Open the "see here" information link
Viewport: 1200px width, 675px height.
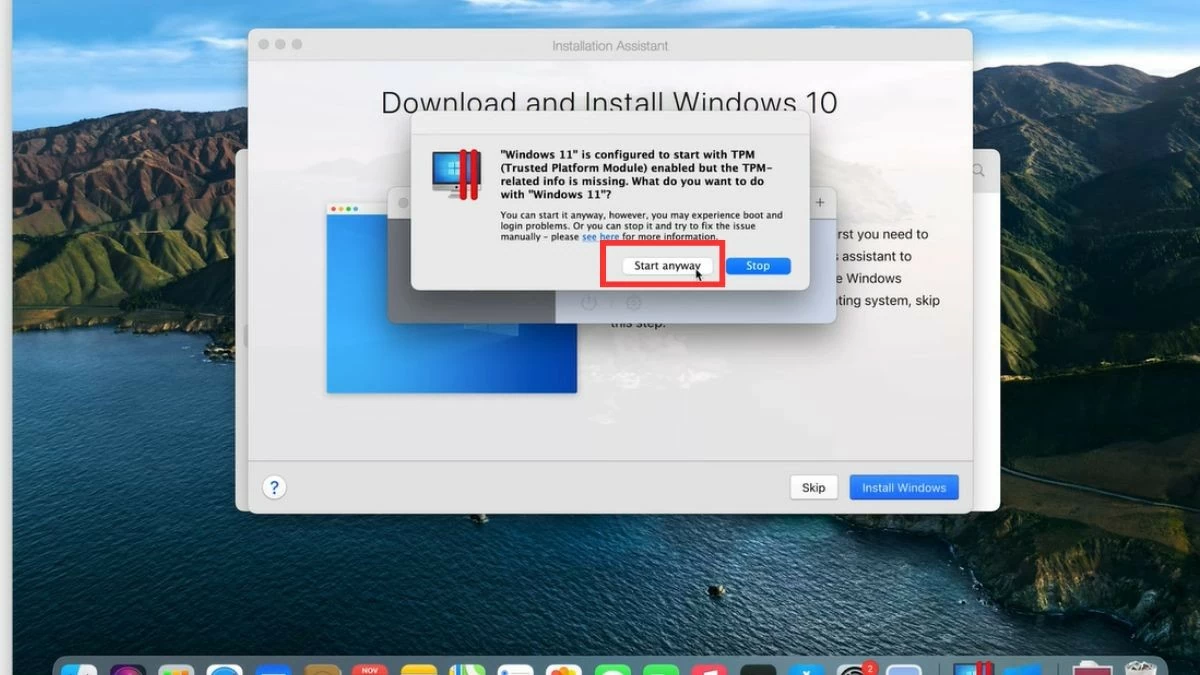click(x=601, y=238)
